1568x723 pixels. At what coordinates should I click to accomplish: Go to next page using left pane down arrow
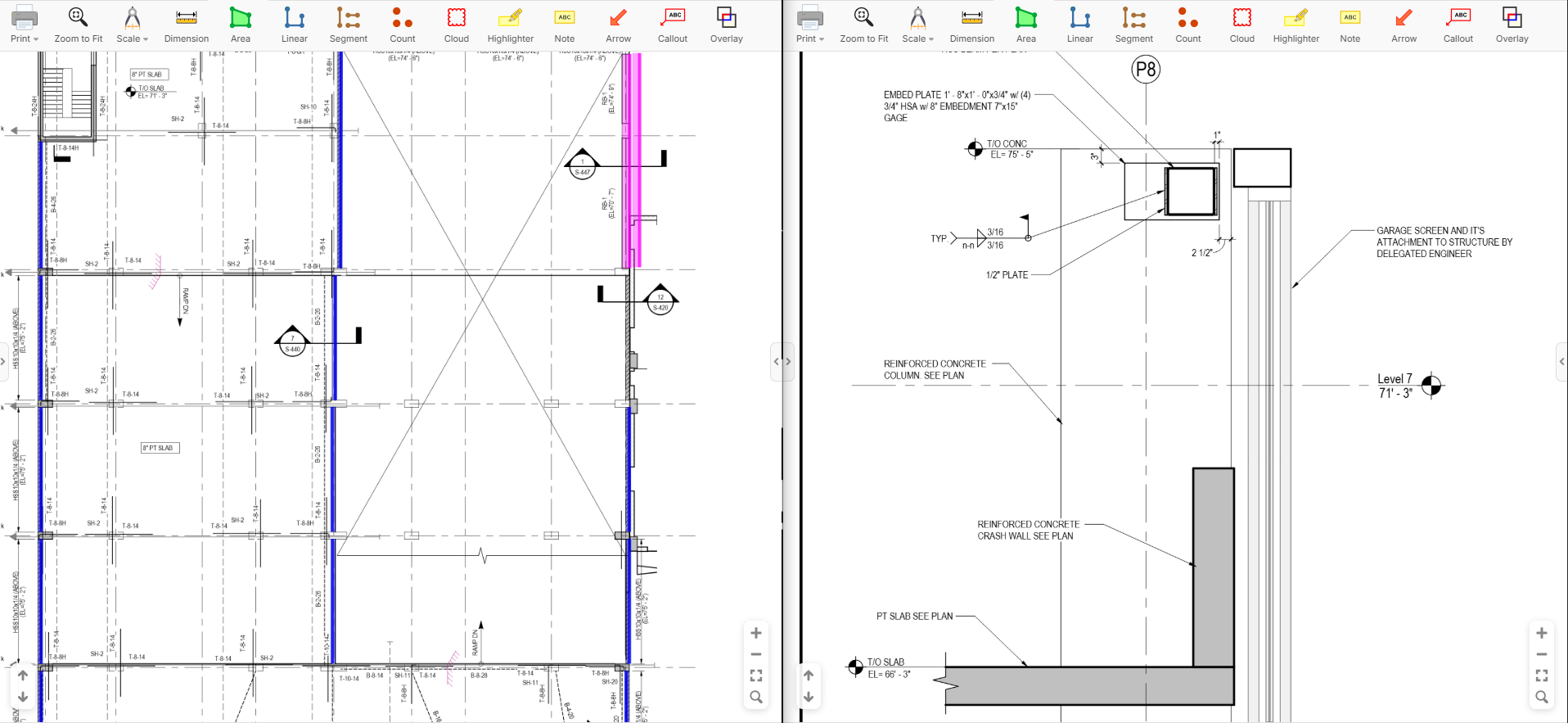(23, 697)
